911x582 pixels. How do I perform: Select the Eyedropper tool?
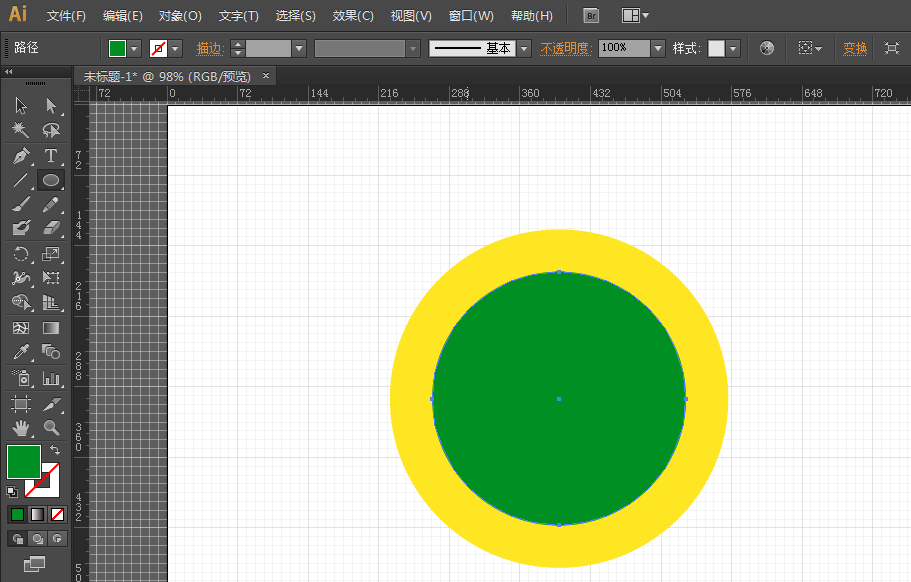coord(20,353)
